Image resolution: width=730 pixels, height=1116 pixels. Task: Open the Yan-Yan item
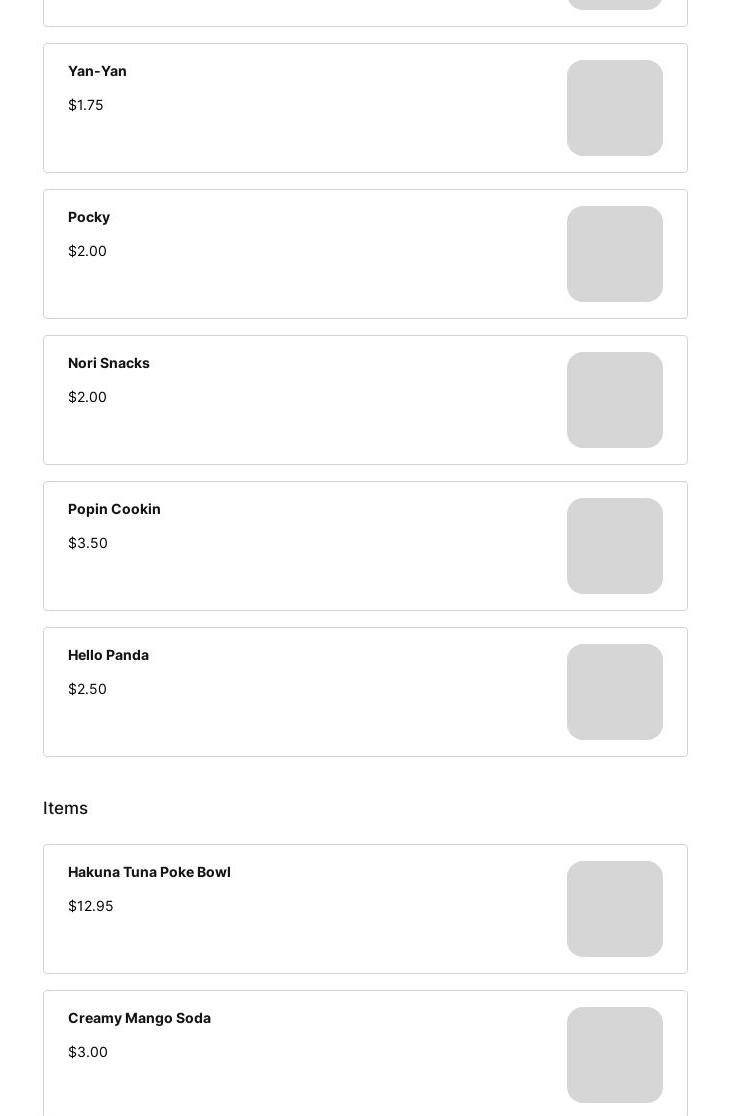click(x=97, y=71)
